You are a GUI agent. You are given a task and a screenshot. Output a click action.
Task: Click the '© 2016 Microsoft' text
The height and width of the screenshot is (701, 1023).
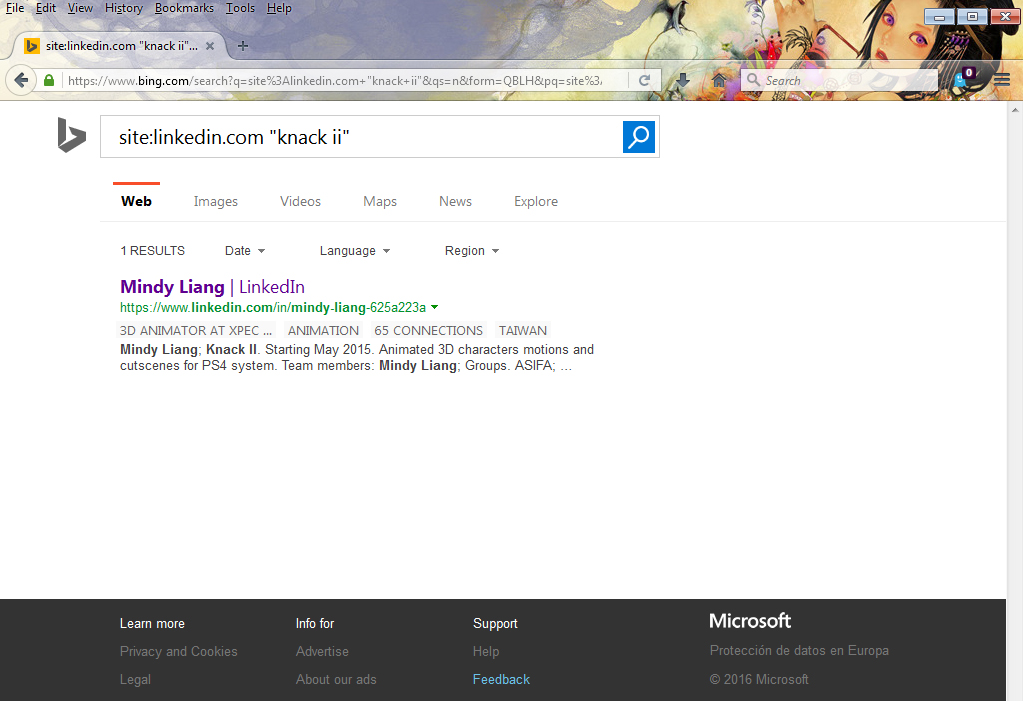click(759, 679)
